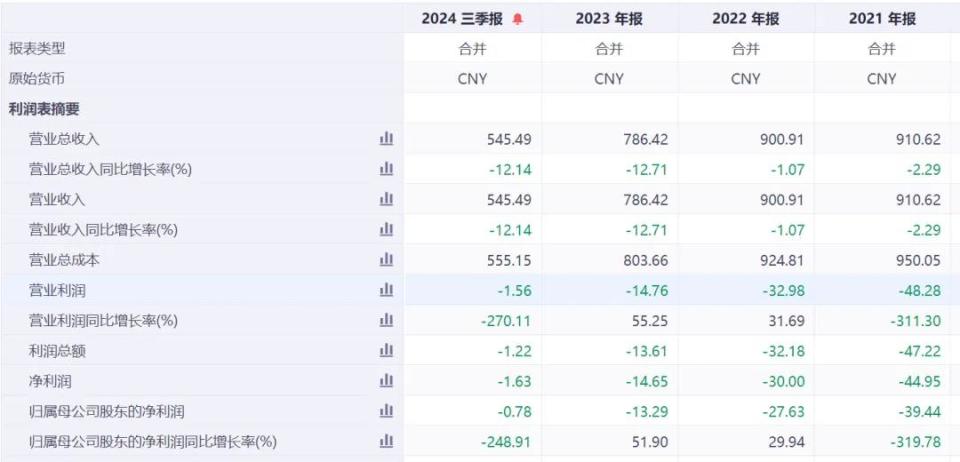Click chart icon for 营业收入同比增长率(%) row
The width and height of the screenshot is (960, 462).
point(386,229)
